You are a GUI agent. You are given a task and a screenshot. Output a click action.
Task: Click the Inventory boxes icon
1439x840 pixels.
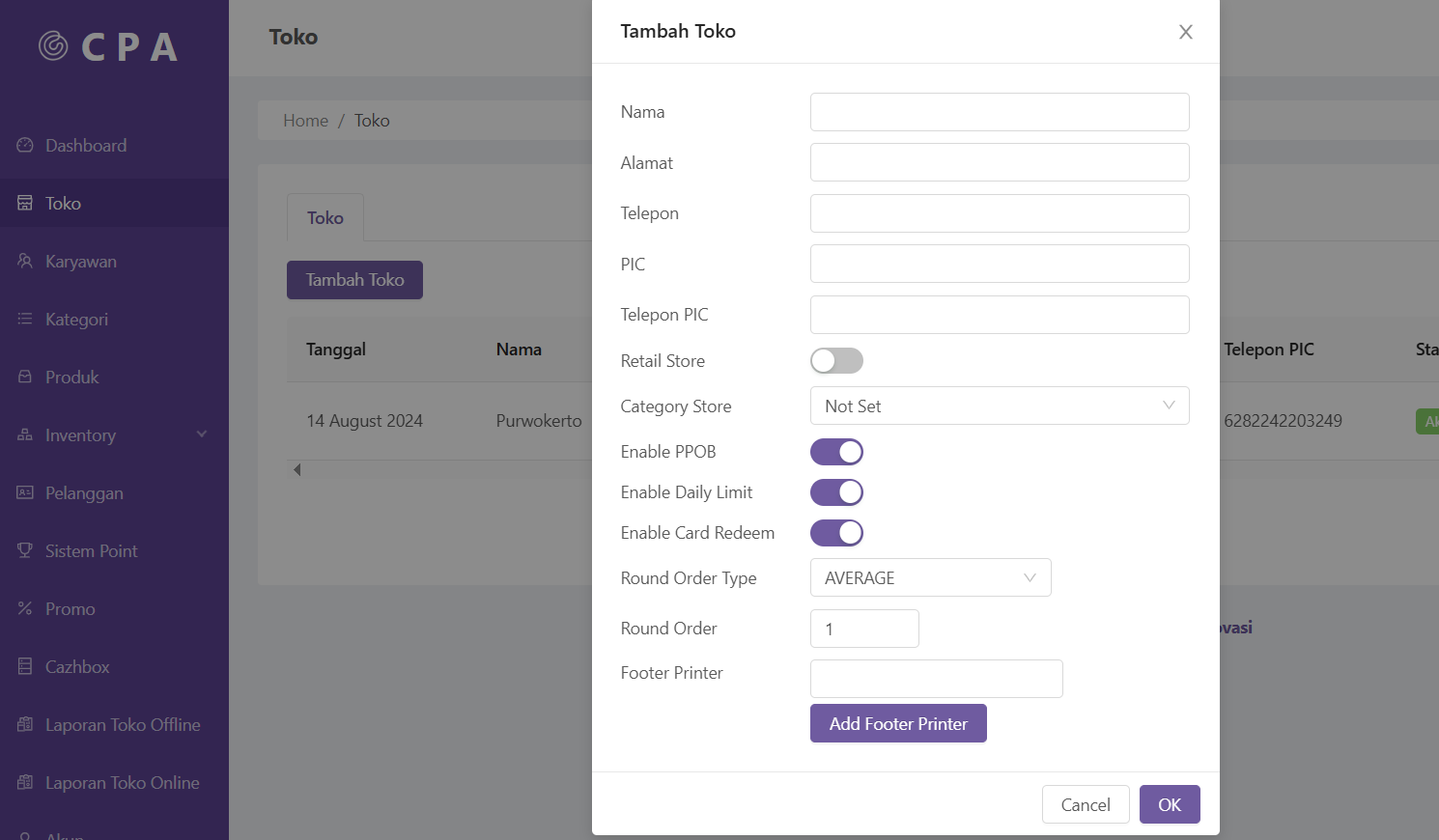click(x=25, y=434)
